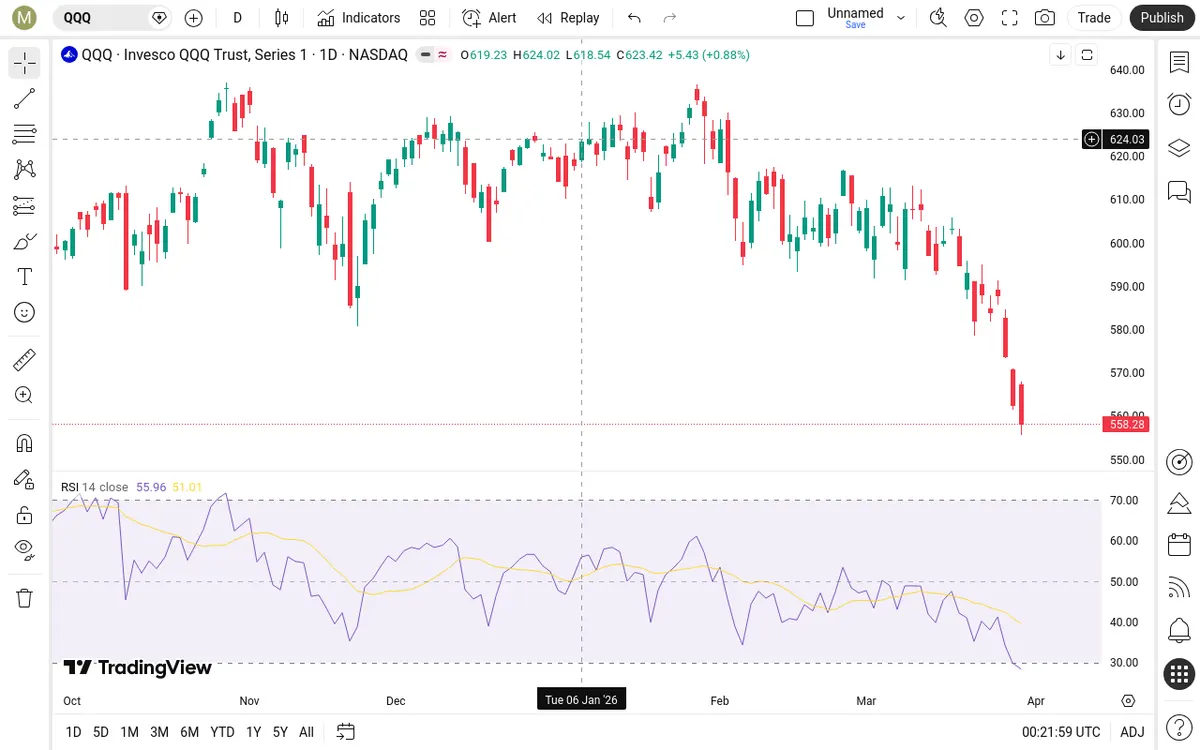The image size is (1200, 750).
Task: Open indicator templates grid
Action: (428, 17)
